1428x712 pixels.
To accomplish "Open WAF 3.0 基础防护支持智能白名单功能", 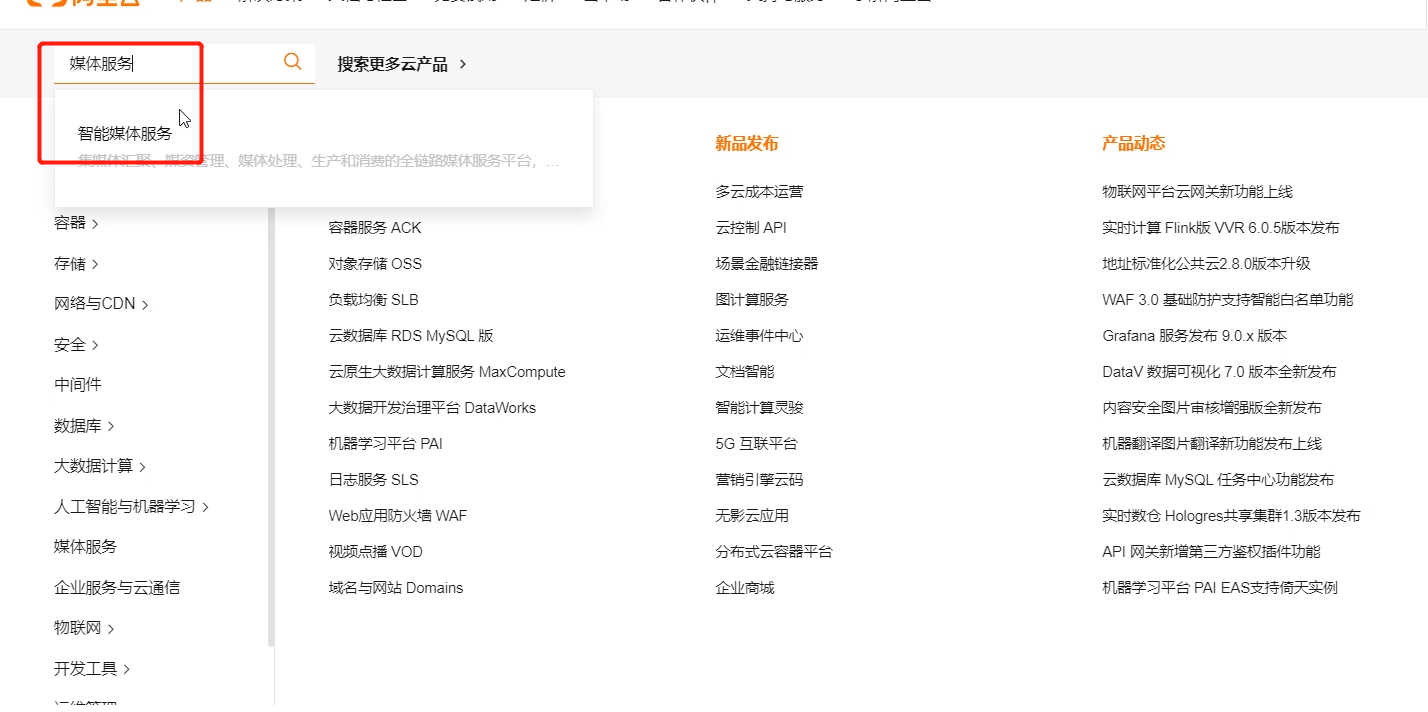I will click(x=1228, y=300).
